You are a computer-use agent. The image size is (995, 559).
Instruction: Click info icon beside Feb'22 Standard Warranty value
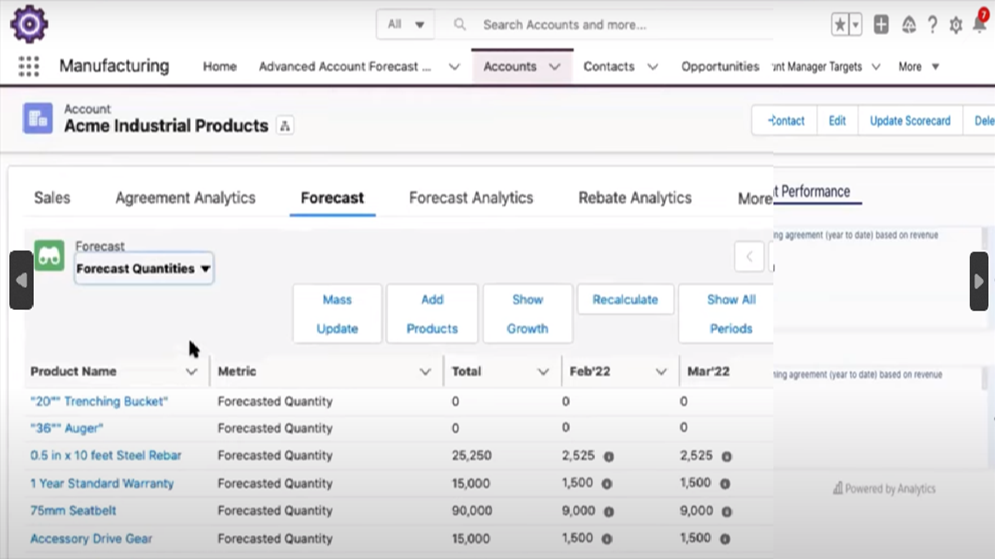(x=607, y=483)
